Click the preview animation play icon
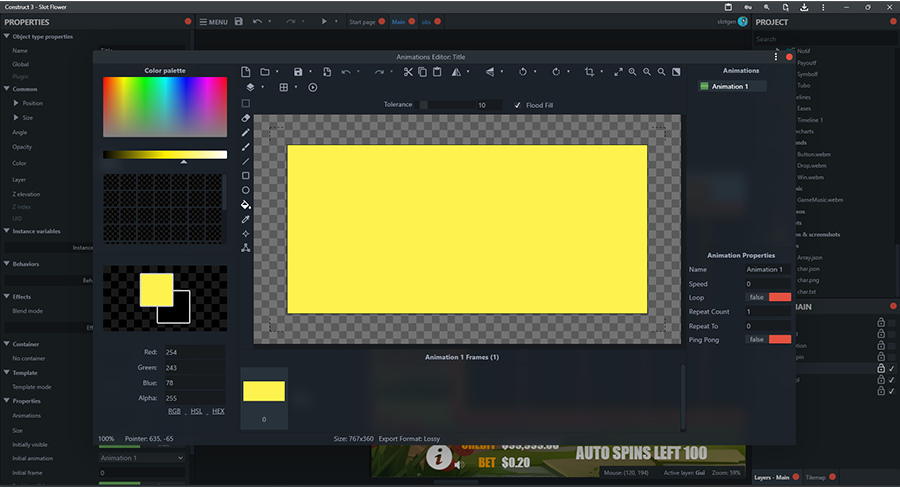The width and height of the screenshot is (900, 488). (313, 88)
